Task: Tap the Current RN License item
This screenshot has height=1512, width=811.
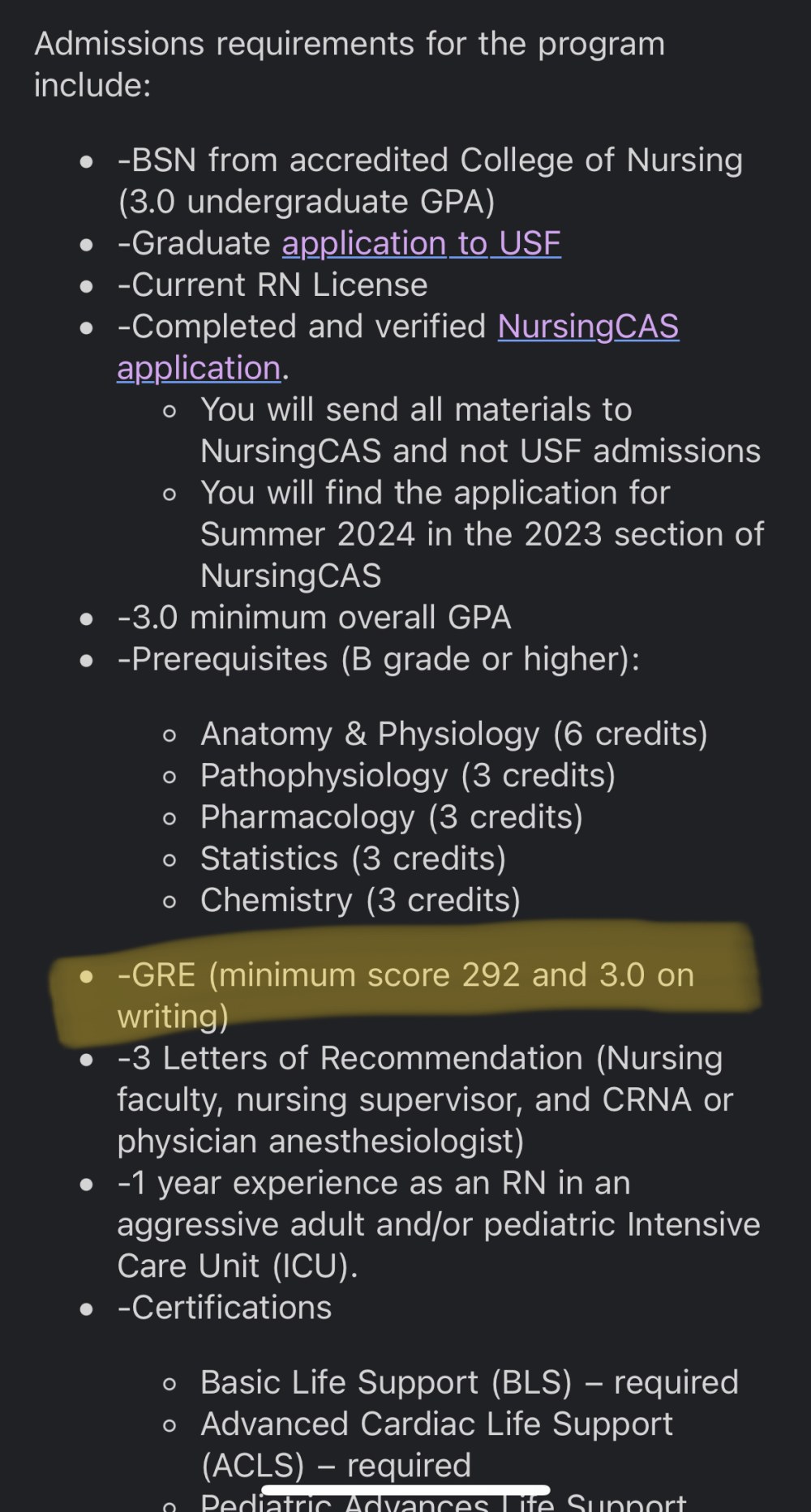Action: tap(272, 285)
